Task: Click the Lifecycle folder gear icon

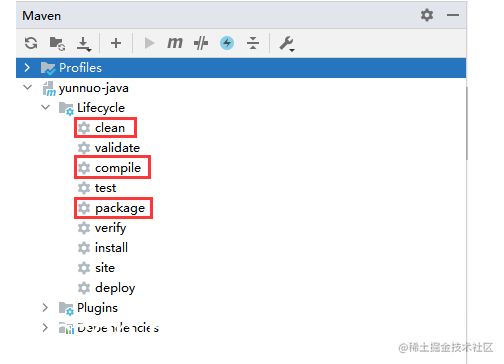Action: pyautogui.click(x=66, y=109)
